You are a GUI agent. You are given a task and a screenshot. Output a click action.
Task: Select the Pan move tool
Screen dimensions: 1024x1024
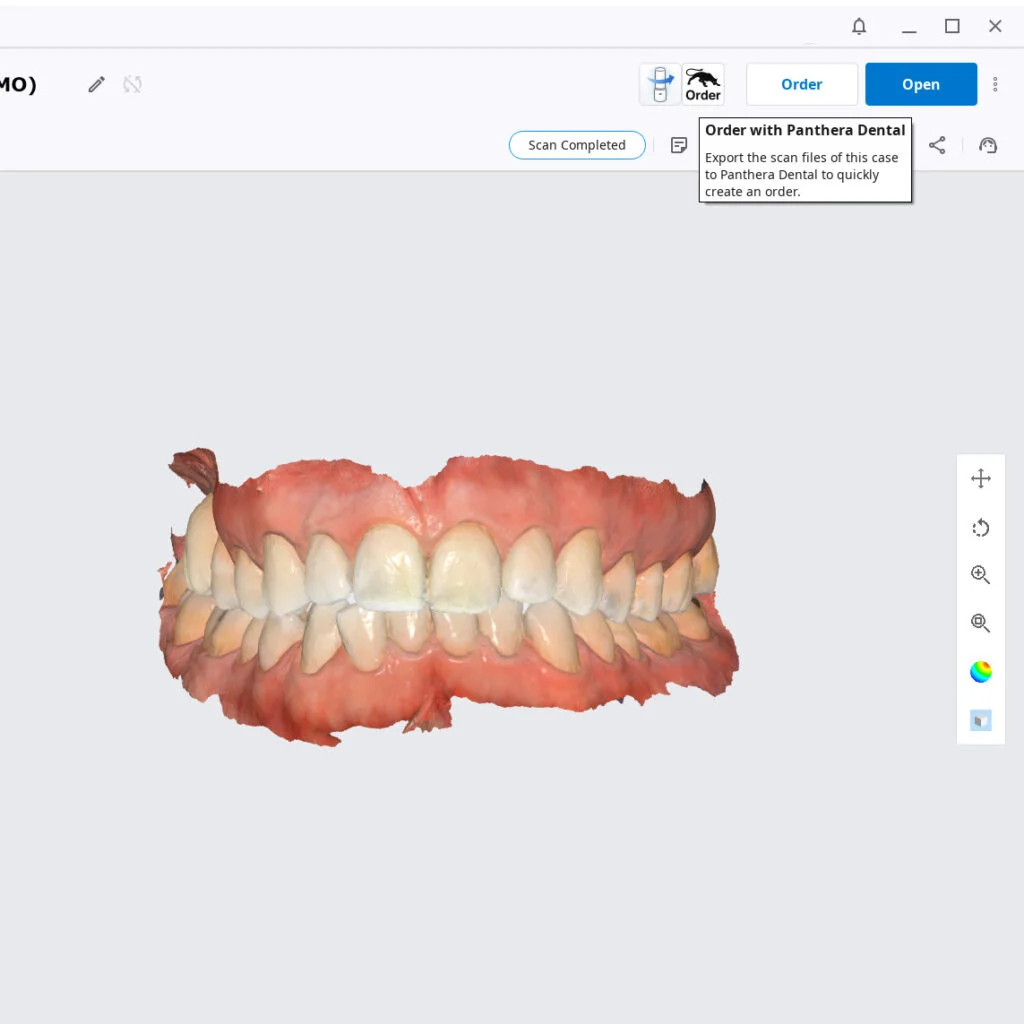coord(980,478)
